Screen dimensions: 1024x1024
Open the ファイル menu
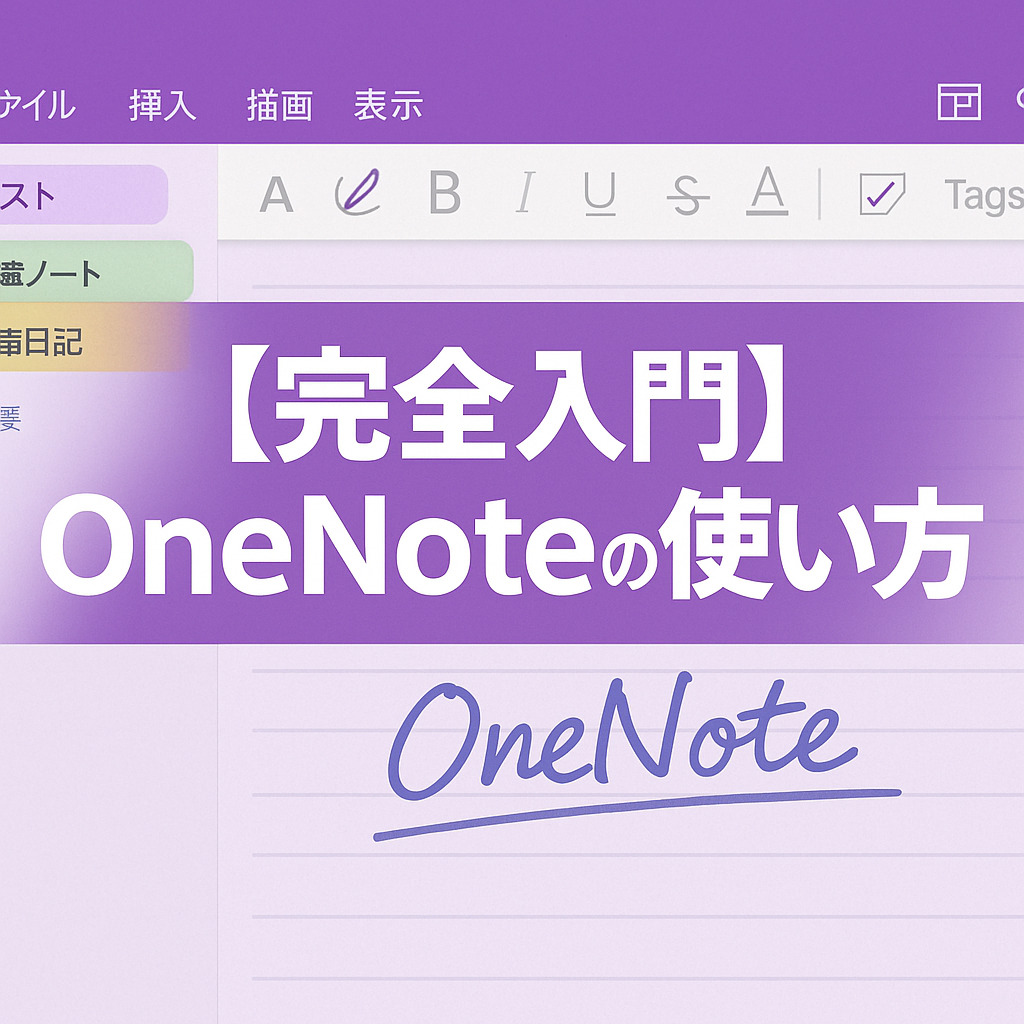click(37, 105)
